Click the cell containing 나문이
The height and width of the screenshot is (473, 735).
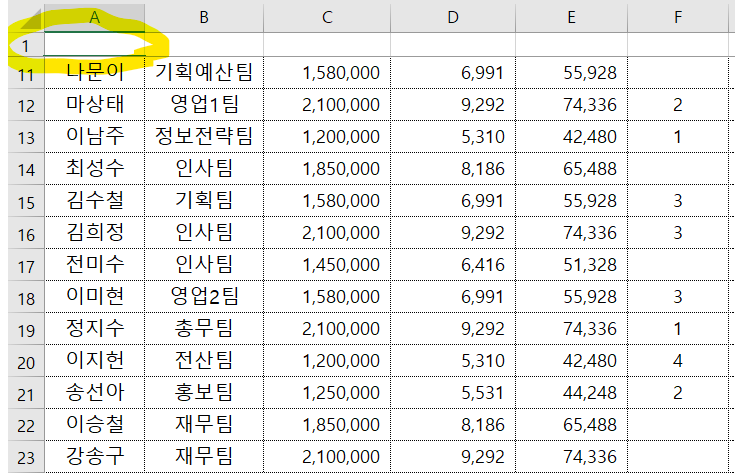point(94,73)
